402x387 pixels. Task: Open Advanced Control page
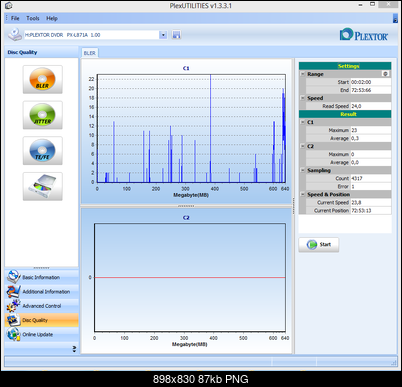pos(42,306)
